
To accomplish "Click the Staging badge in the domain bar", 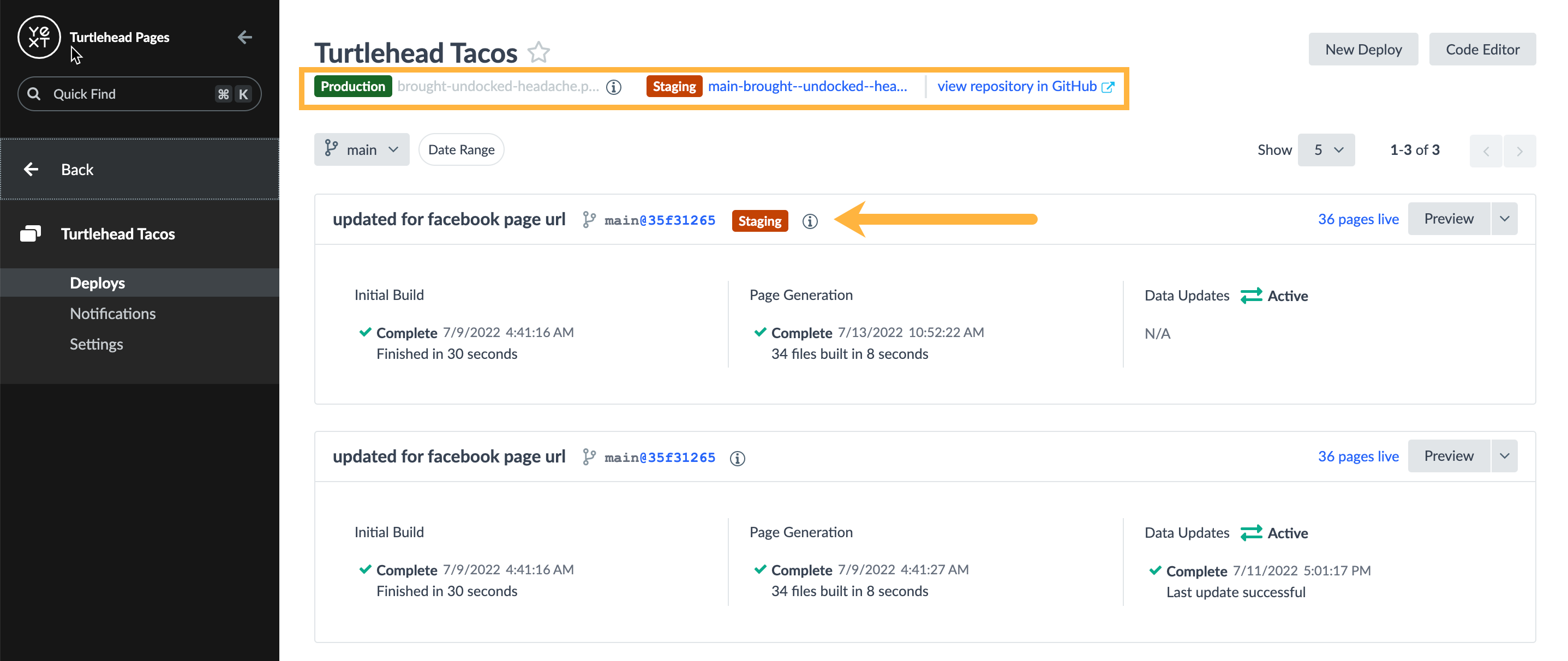I will tap(674, 86).
